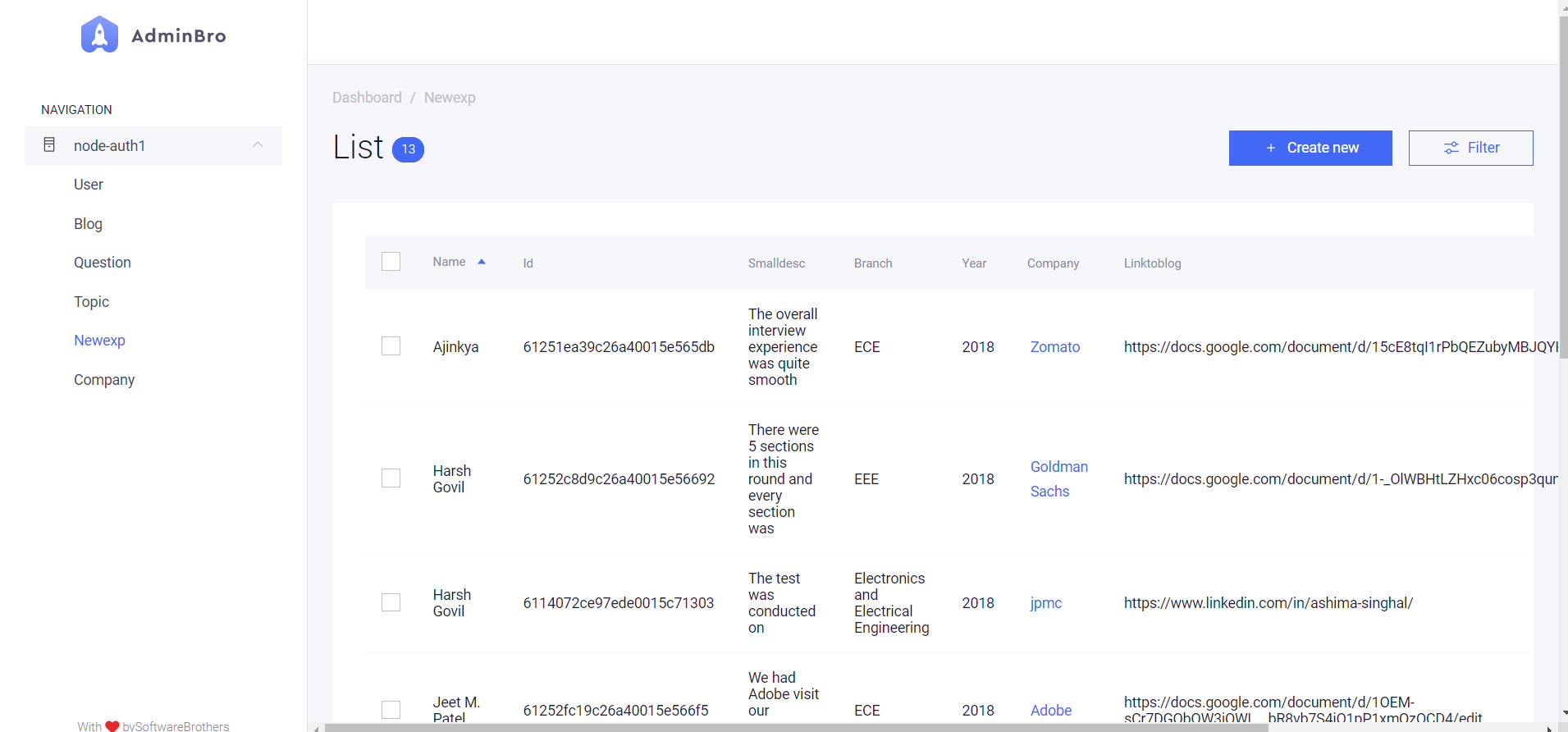Open the Question resource

(x=103, y=263)
